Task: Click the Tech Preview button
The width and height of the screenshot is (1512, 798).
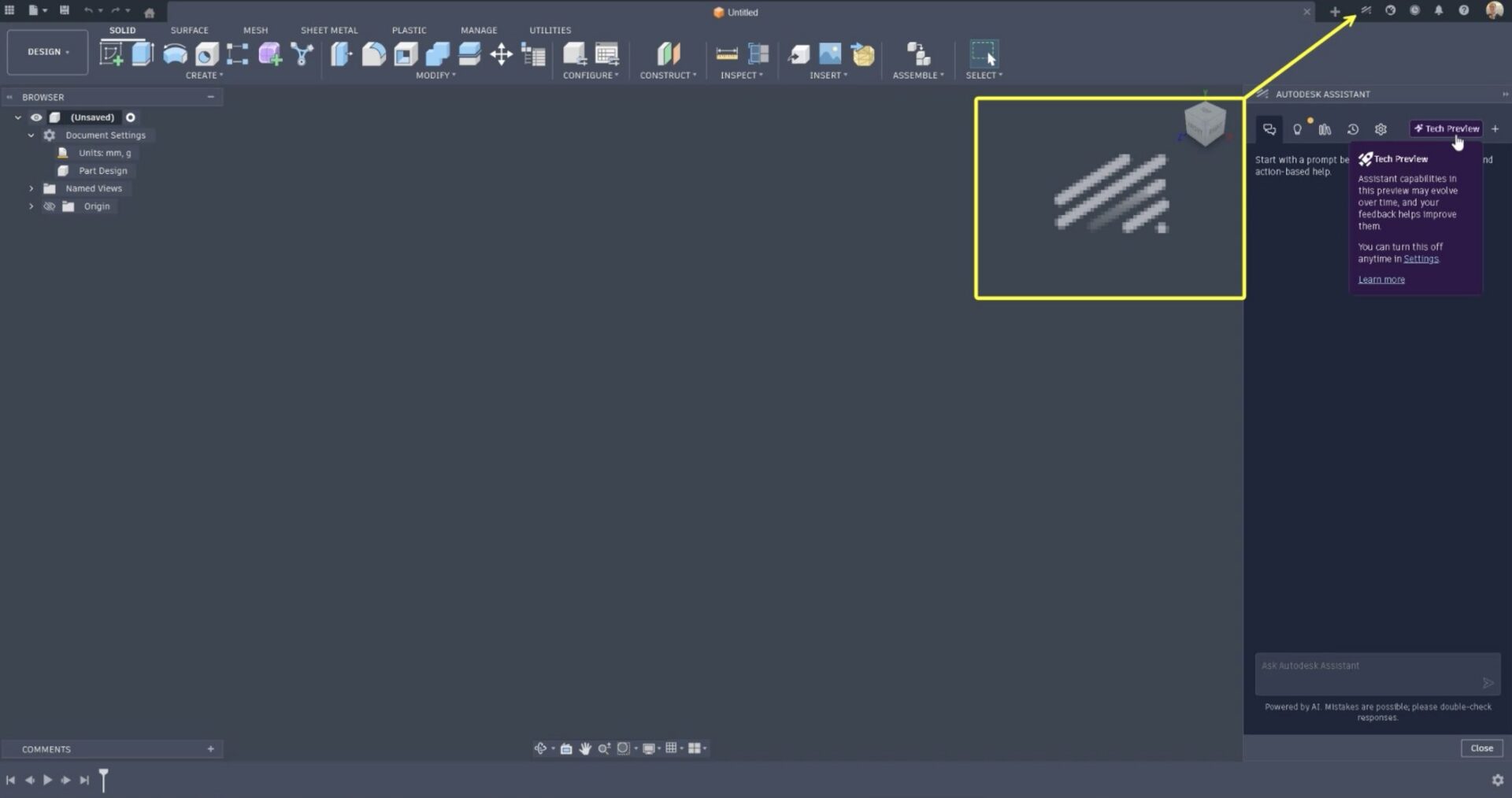Action: tap(1446, 129)
